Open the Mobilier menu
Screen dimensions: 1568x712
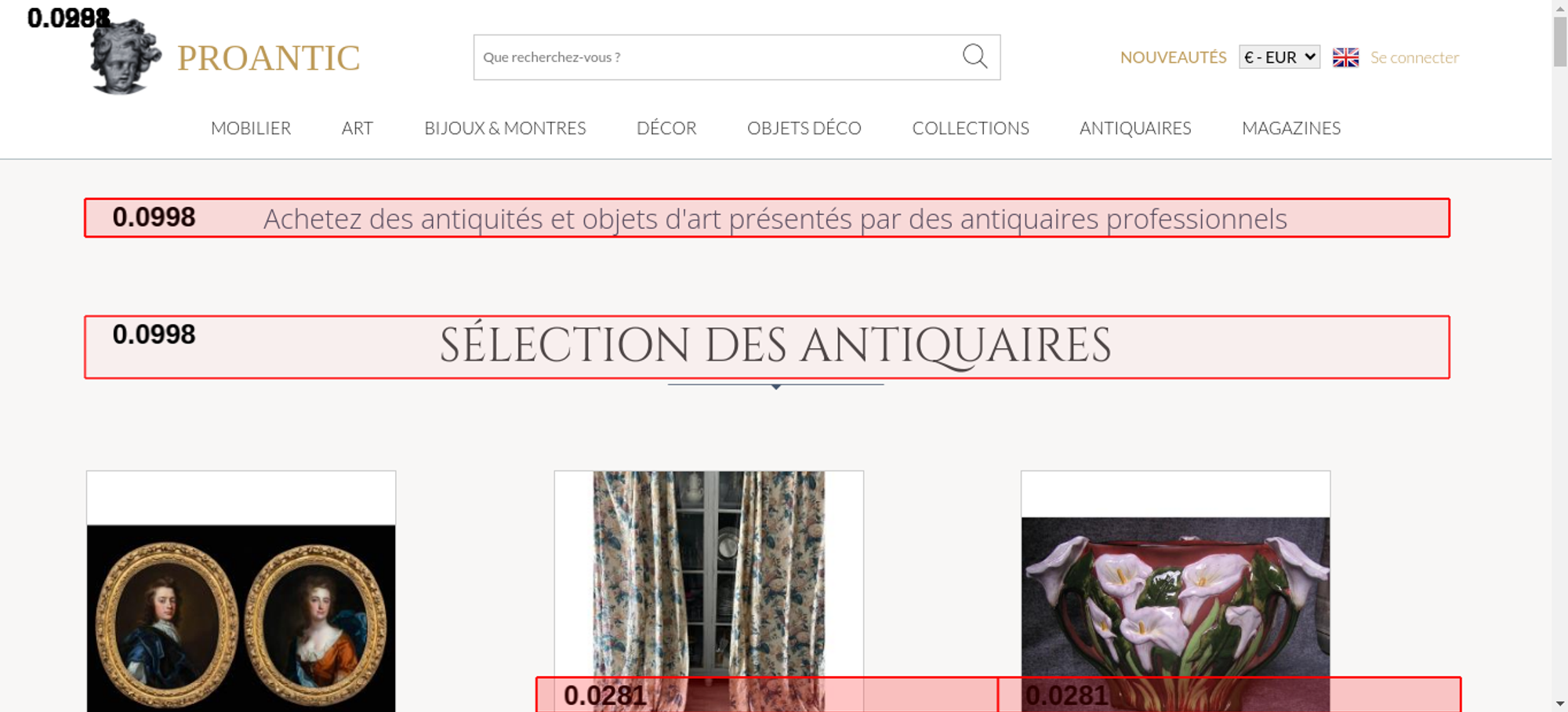click(251, 128)
